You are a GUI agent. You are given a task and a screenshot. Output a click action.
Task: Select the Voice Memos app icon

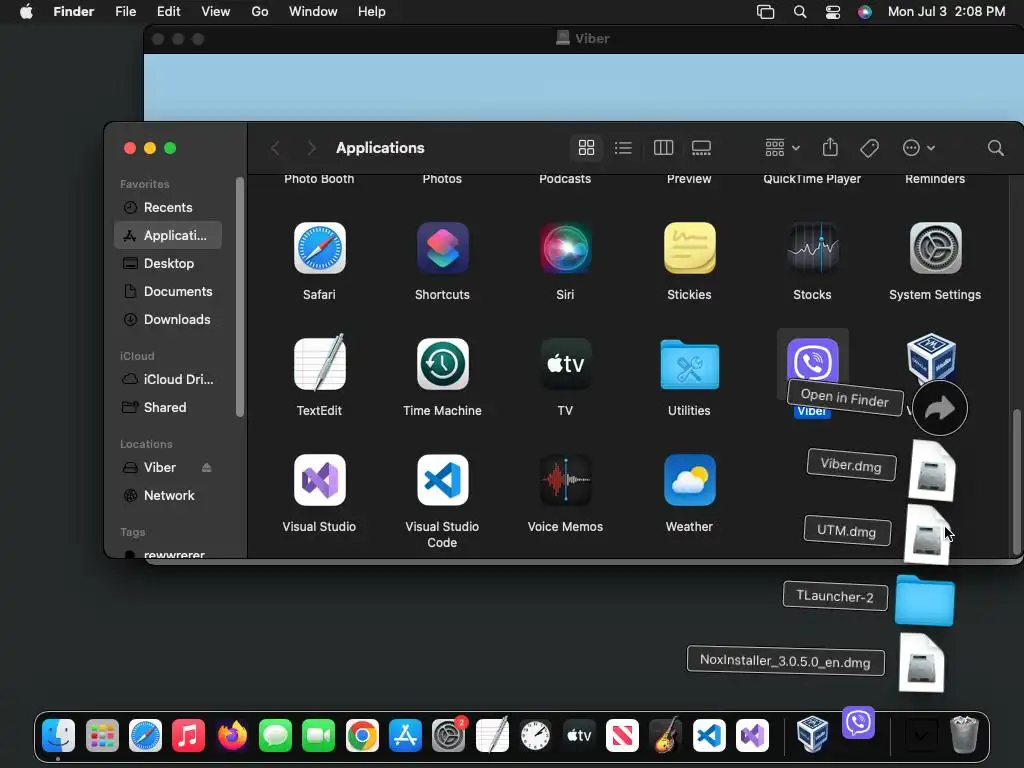pos(565,480)
